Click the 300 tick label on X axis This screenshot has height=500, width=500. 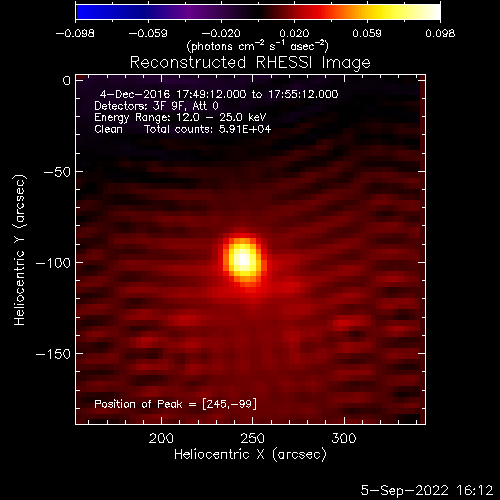[x=344, y=438]
